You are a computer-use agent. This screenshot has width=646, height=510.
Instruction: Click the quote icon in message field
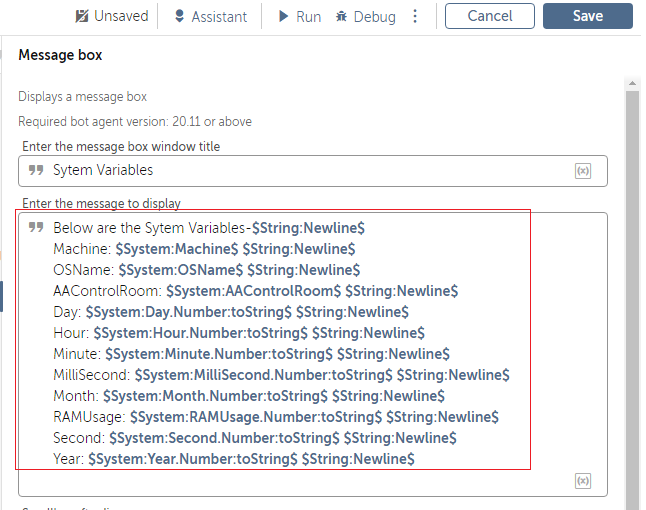point(36,227)
